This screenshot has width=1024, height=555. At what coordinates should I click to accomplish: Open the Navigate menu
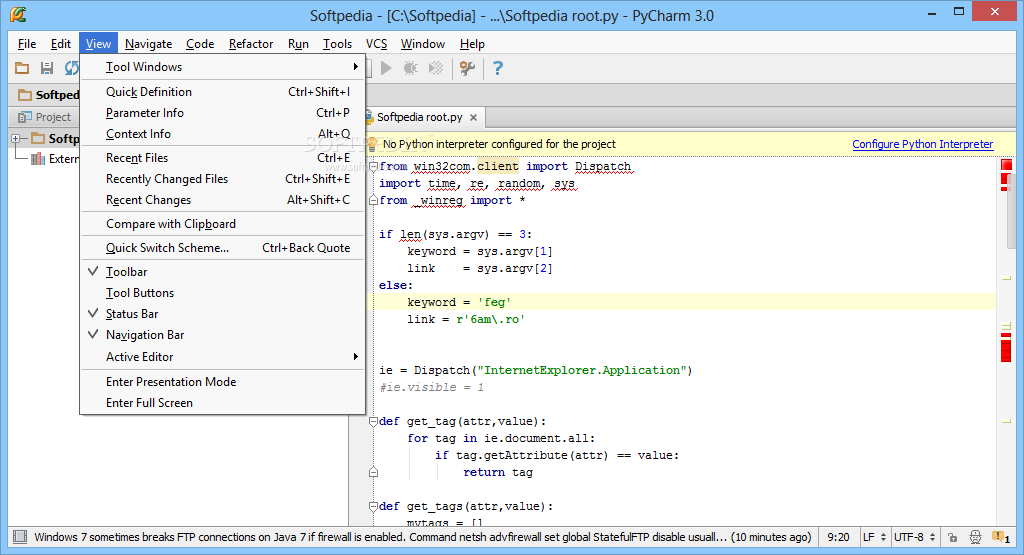click(148, 44)
